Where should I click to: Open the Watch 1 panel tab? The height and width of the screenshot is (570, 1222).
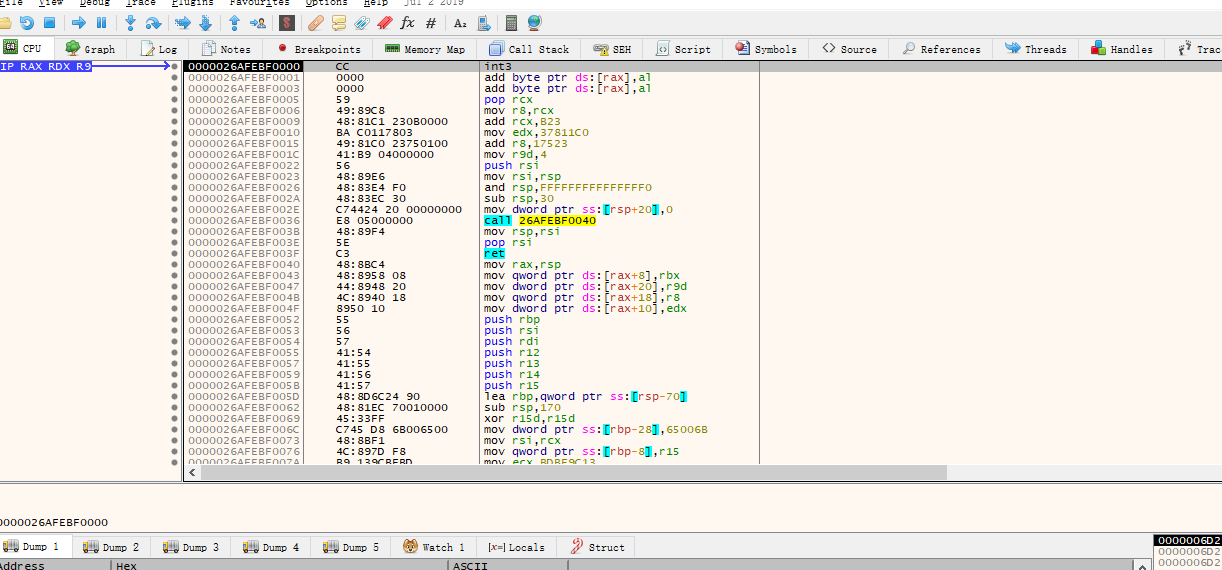coord(434,547)
